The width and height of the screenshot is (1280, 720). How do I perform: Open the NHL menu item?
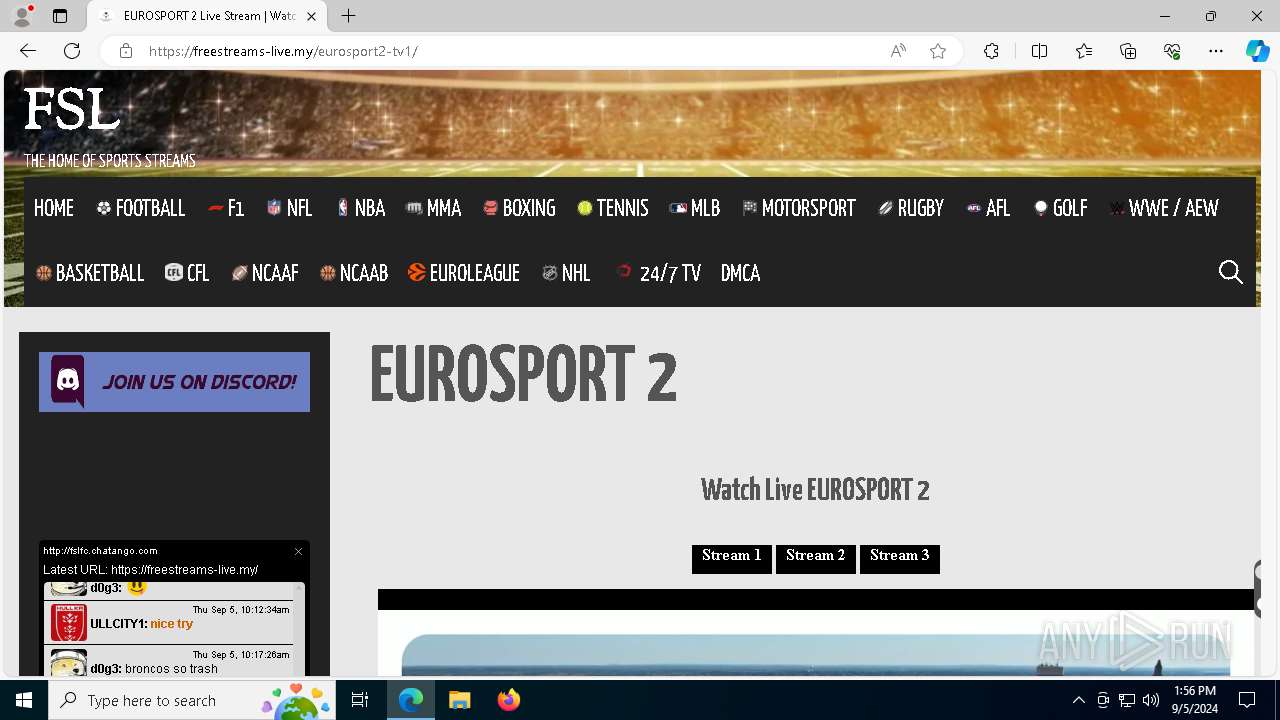click(x=566, y=273)
